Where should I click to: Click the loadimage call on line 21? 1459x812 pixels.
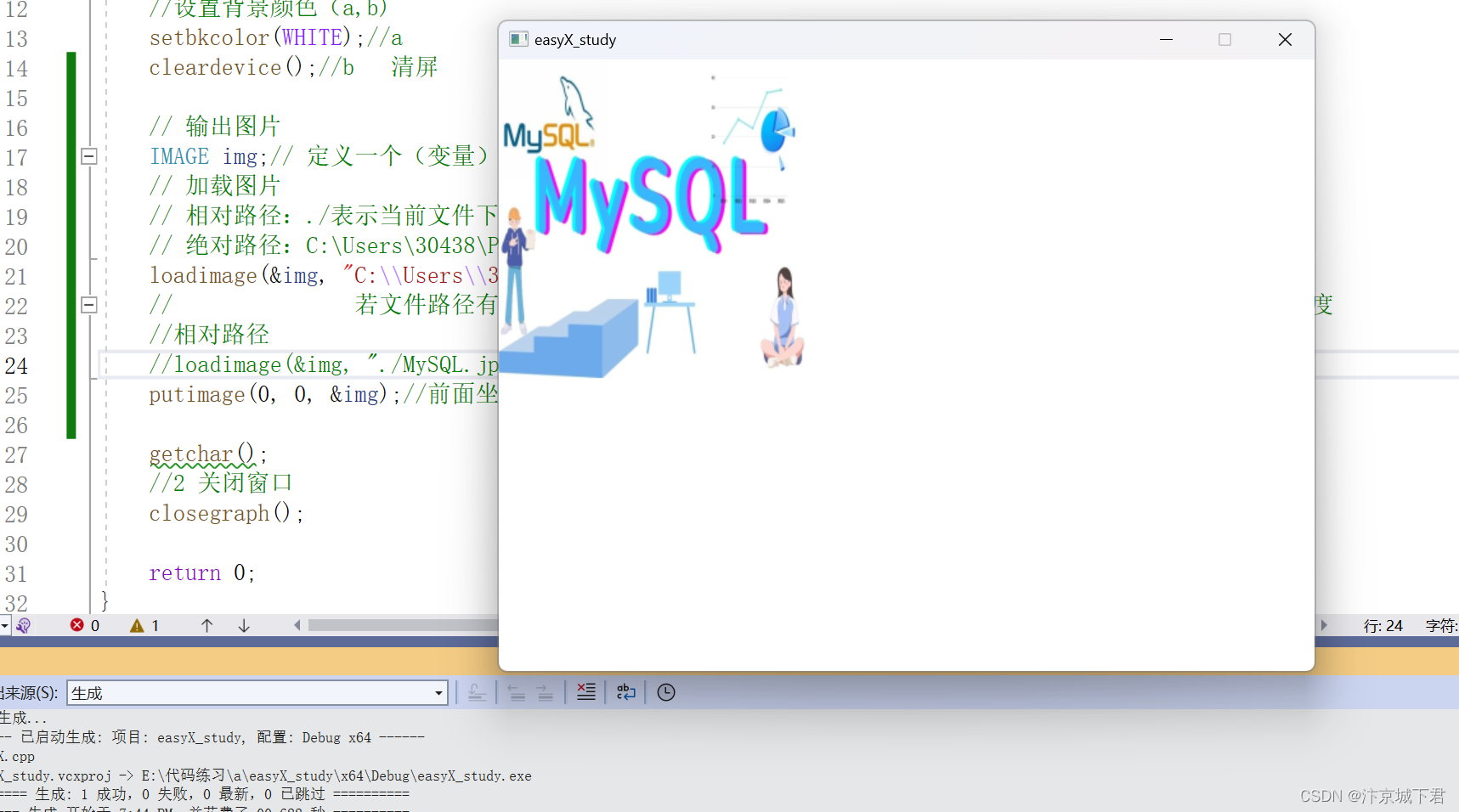pyautogui.click(x=323, y=275)
